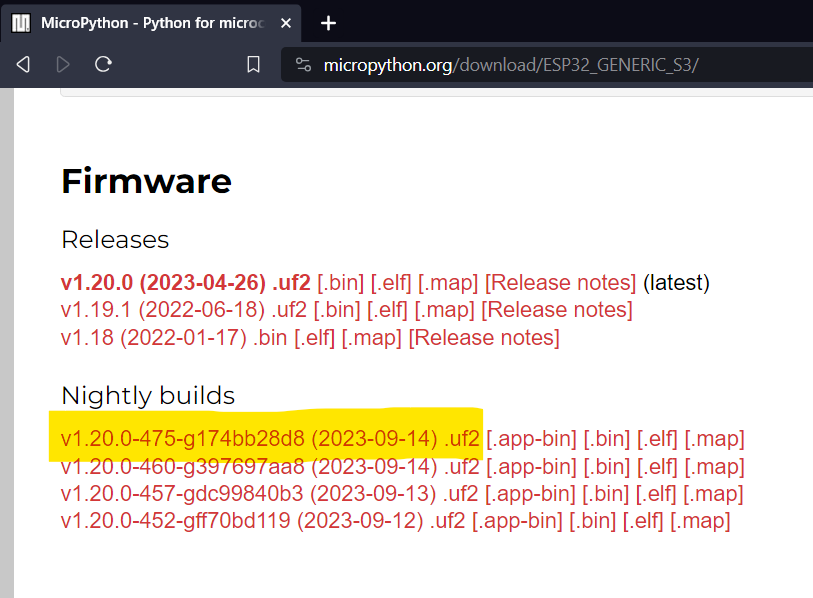Open [.elf] for v1.20.0-475 nightly build
The image size is (813, 598).
point(657,439)
